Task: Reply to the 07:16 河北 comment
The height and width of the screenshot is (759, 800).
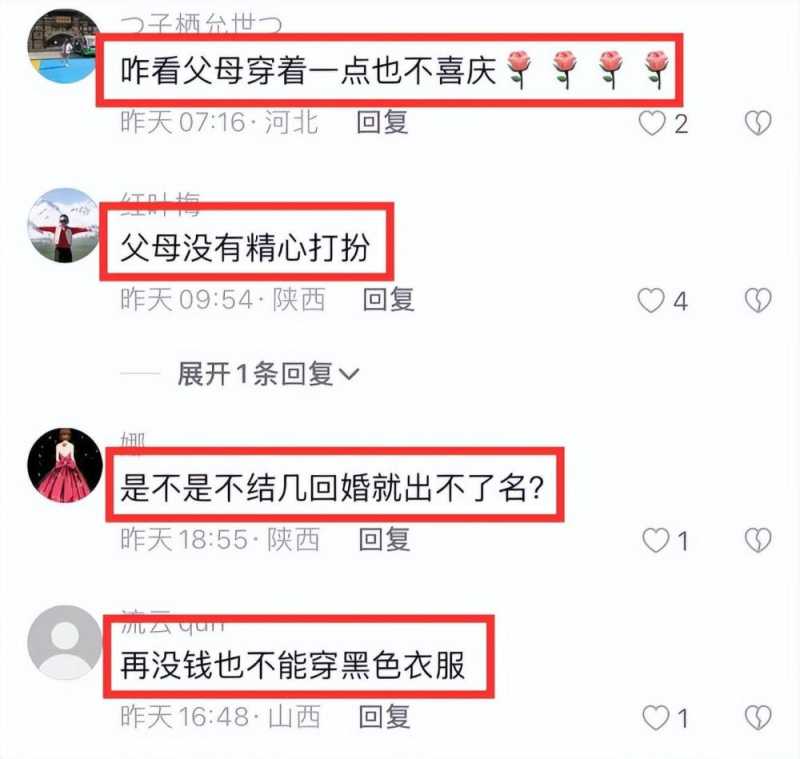Action: click(383, 122)
